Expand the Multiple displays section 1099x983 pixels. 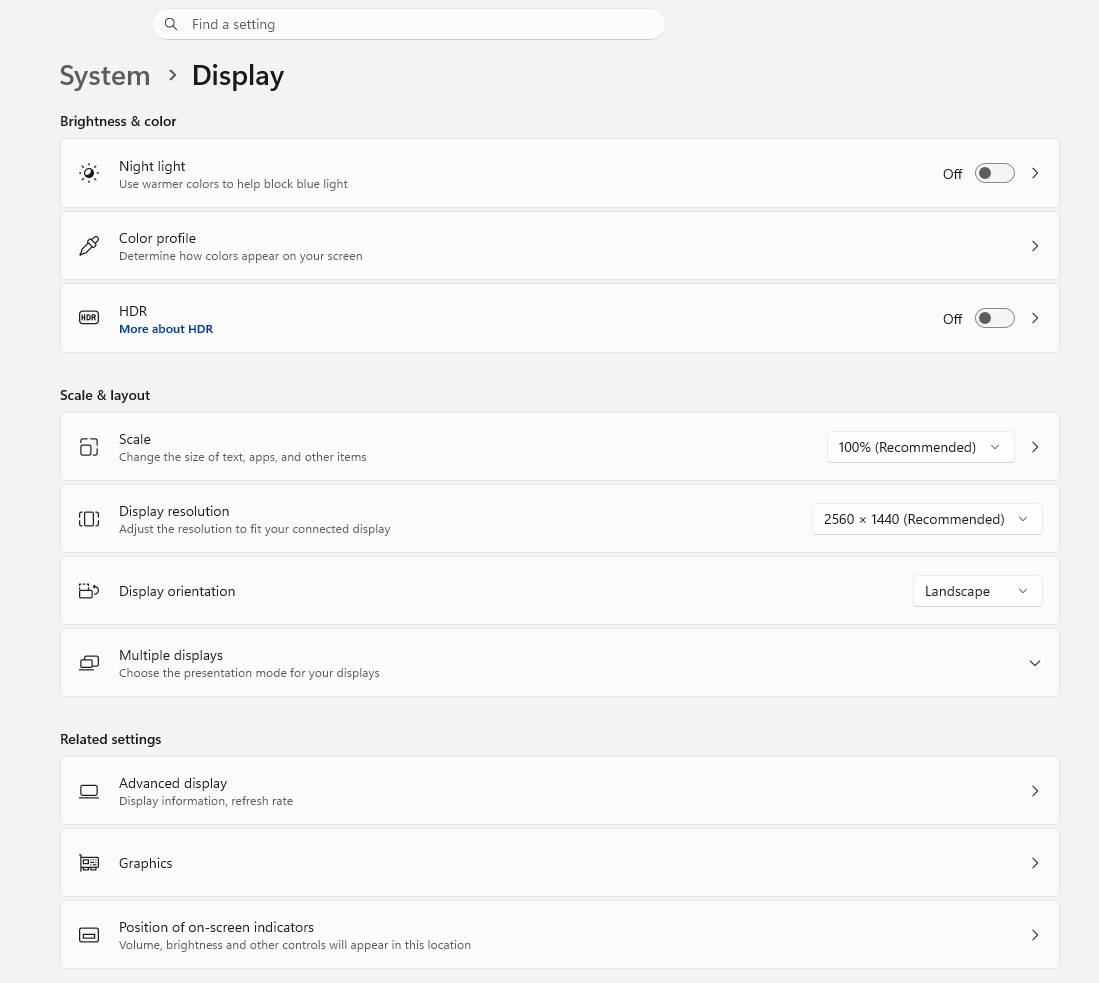pos(1034,663)
